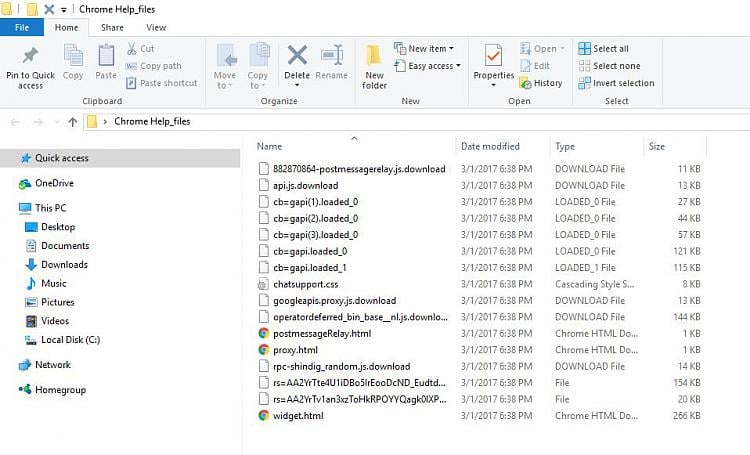Viewport: 750px width, 455px height.
Task: Open Downloads in navigation pane
Action: click(56, 265)
